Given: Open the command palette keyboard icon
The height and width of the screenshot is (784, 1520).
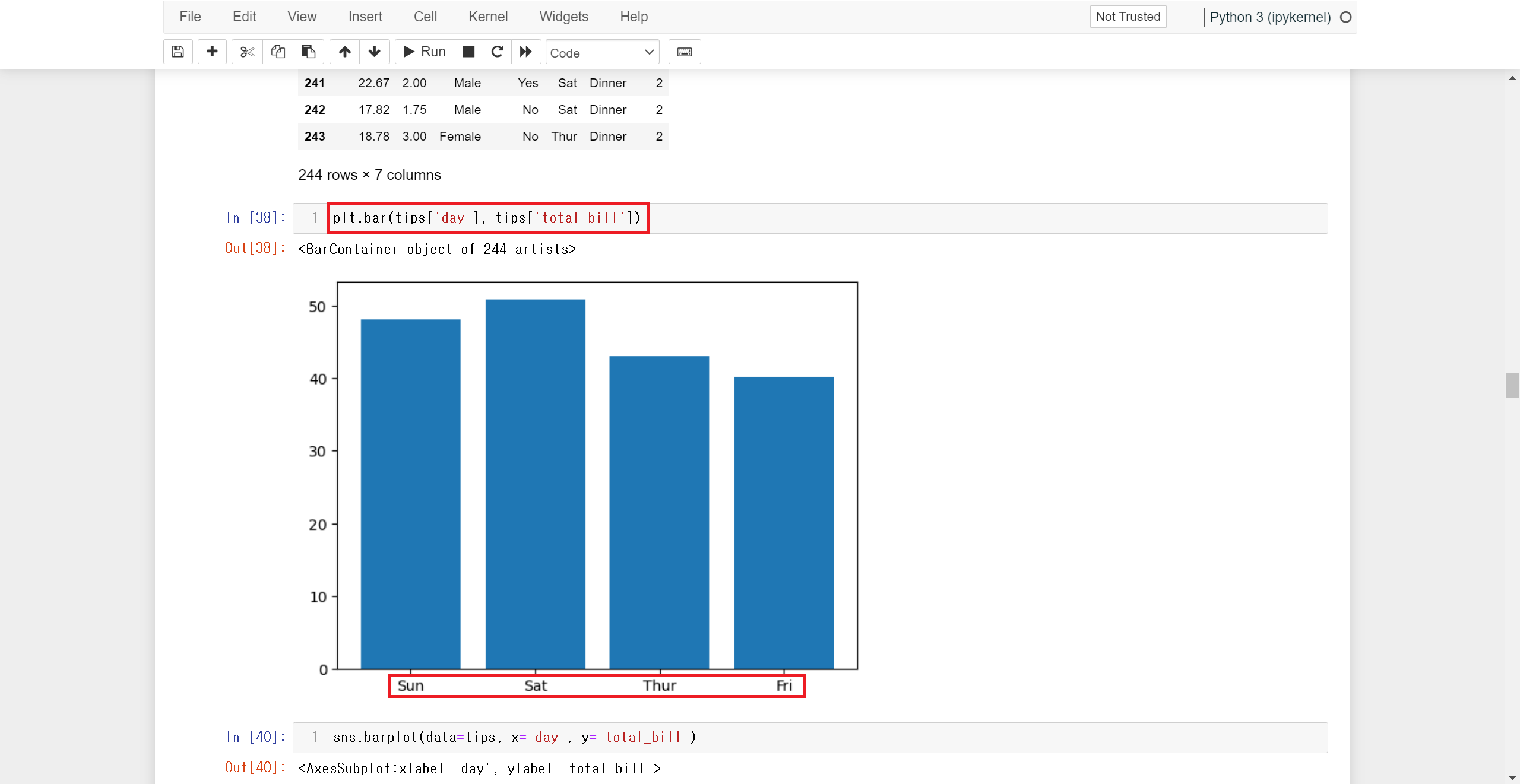Looking at the screenshot, I should (x=684, y=52).
